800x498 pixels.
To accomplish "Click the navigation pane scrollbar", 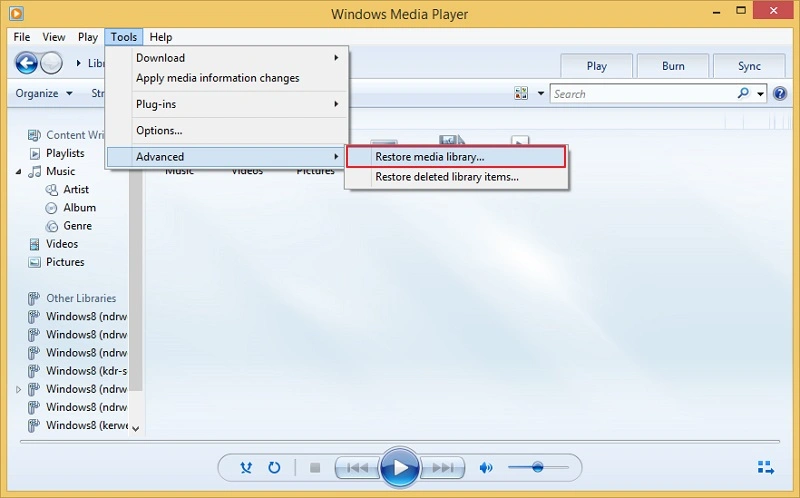I will click(135, 278).
